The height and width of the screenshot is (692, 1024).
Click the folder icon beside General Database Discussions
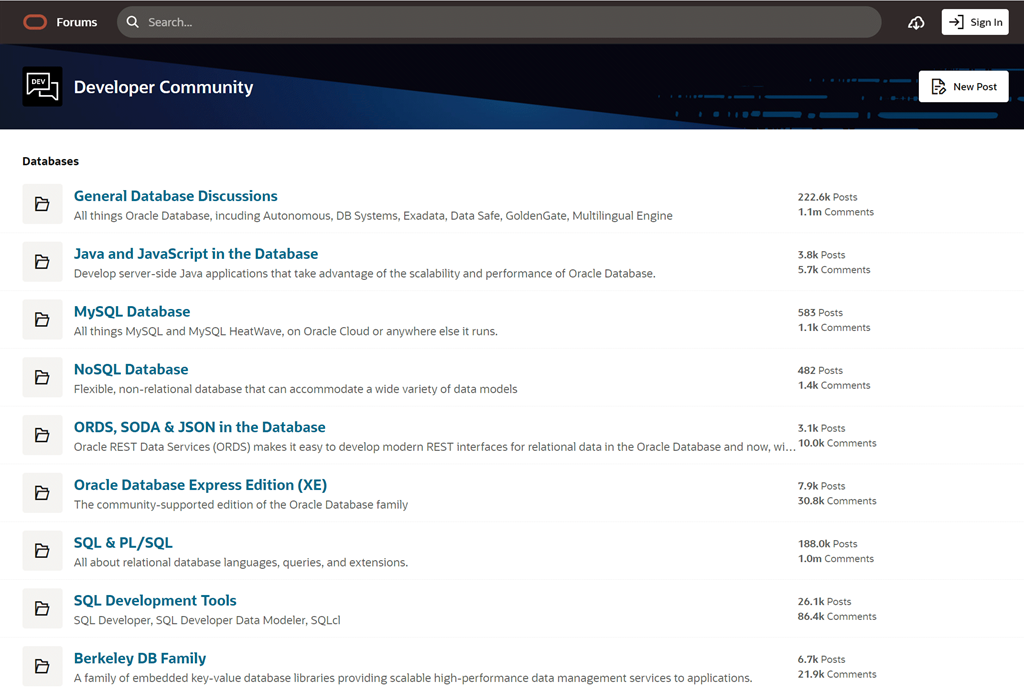pos(42,204)
